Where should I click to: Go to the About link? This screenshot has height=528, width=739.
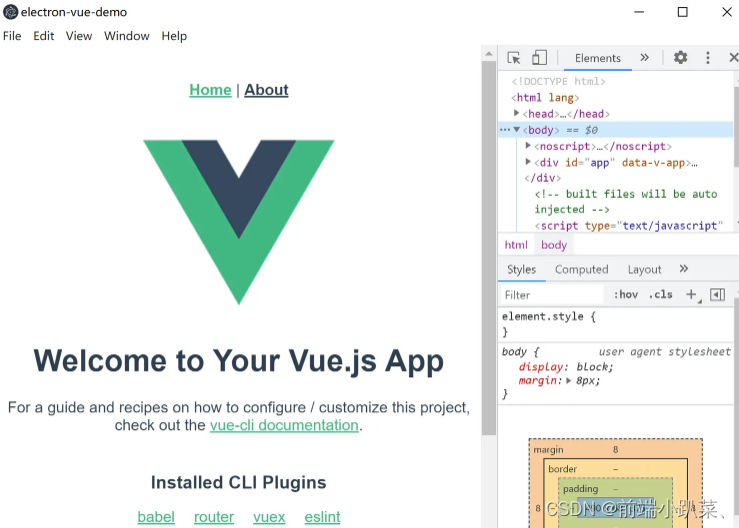coord(266,90)
